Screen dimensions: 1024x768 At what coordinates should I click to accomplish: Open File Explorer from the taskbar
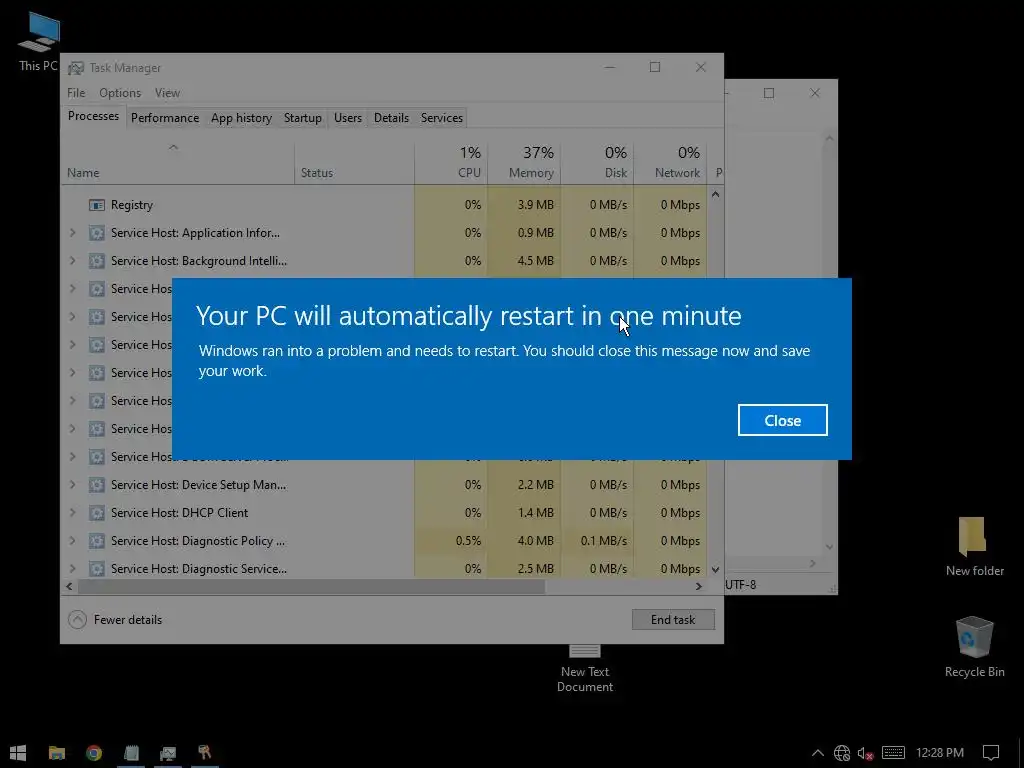tap(57, 752)
